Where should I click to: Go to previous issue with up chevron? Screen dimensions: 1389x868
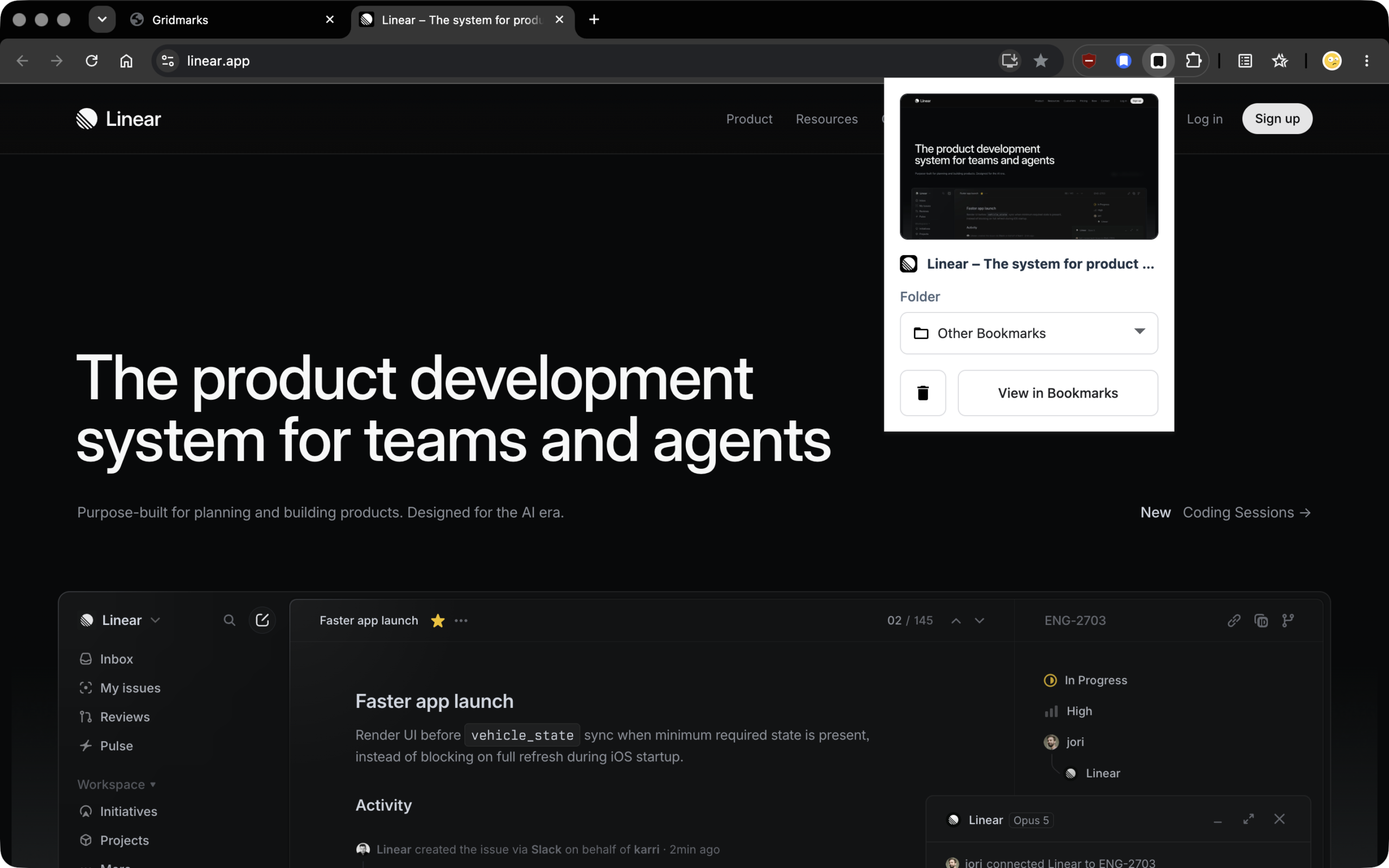[x=955, y=621]
